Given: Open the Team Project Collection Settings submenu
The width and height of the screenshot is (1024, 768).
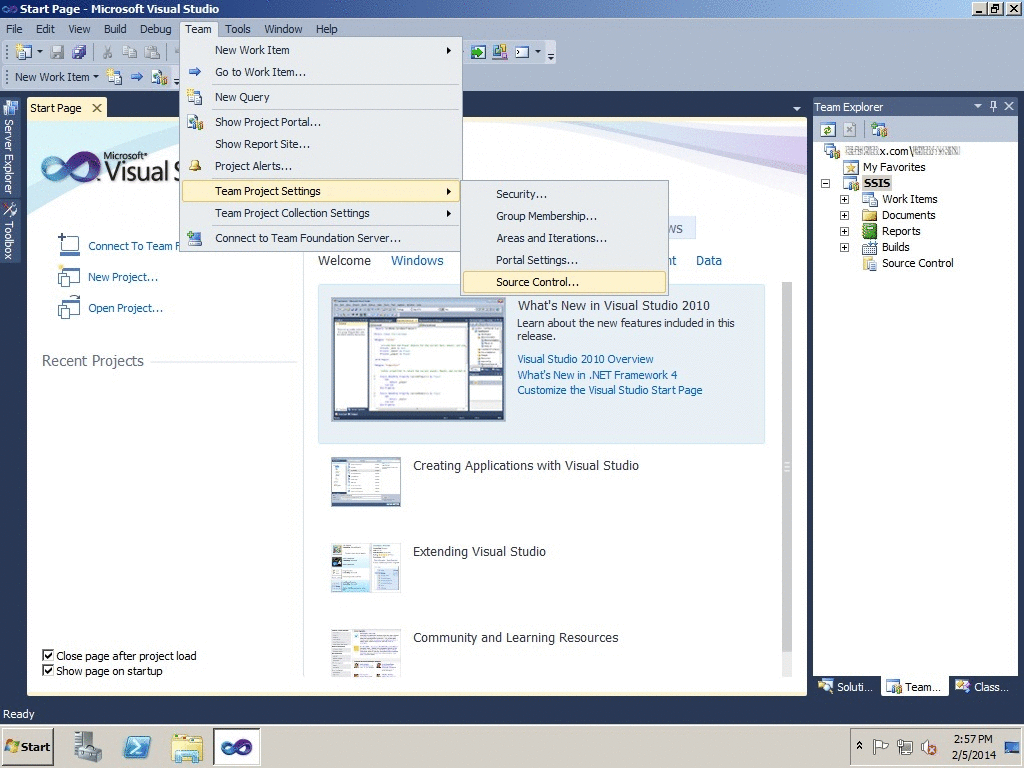Looking at the screenshot, I should coord(321,214).
